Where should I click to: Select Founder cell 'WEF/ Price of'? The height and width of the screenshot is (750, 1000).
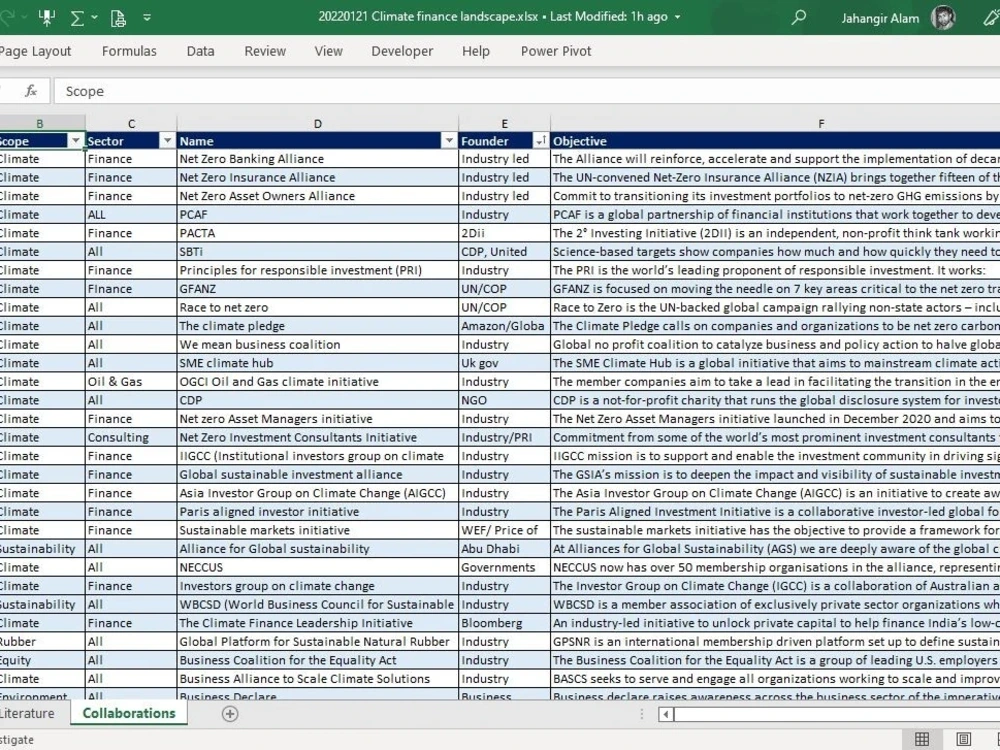pyautogui.click(x=504, y=530)
